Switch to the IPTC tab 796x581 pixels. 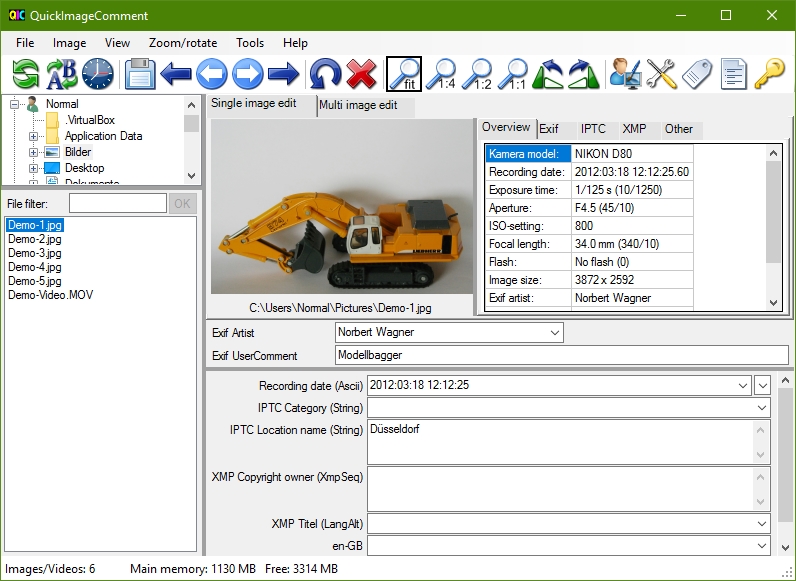[x=597, y=130]
